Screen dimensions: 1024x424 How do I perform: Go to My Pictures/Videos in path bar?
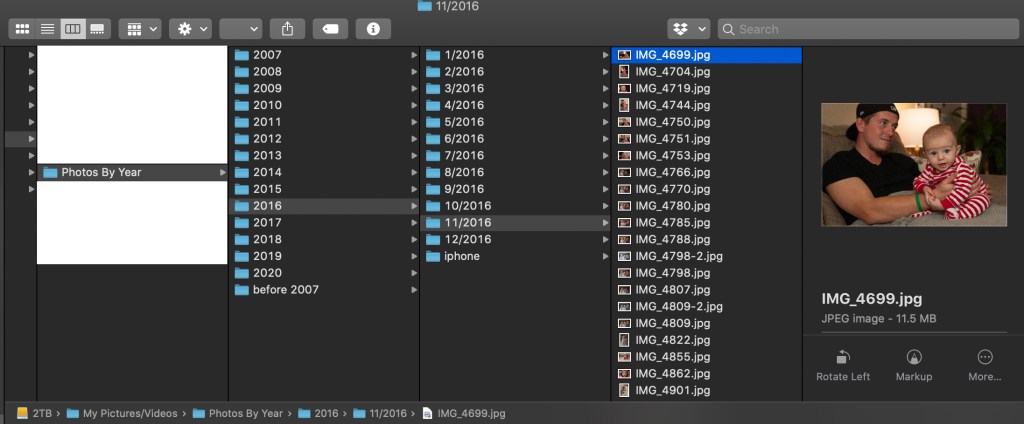click(129, 413)
